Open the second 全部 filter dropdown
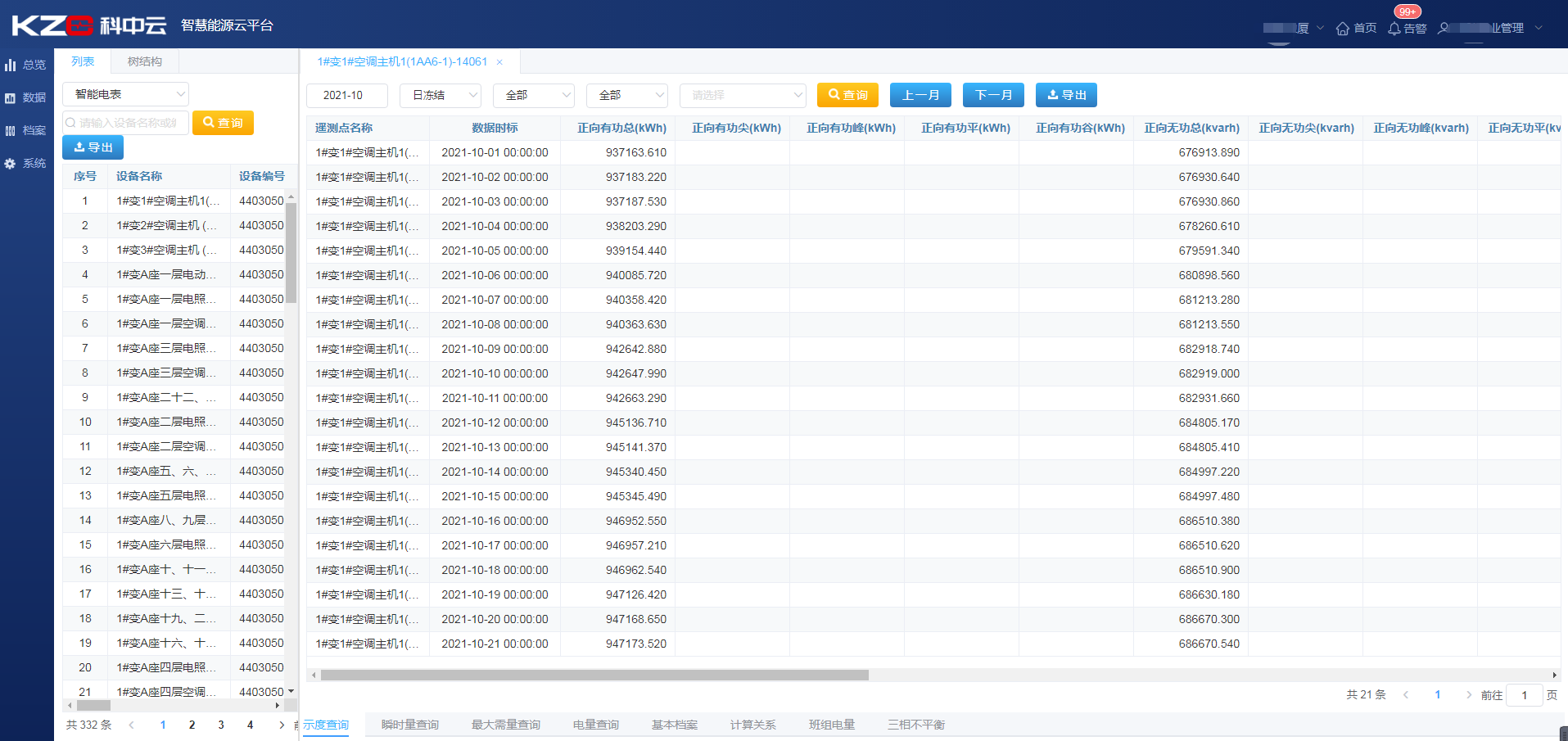The width and height of the screenshot is (1568, 741). click(x=627, y=95)
